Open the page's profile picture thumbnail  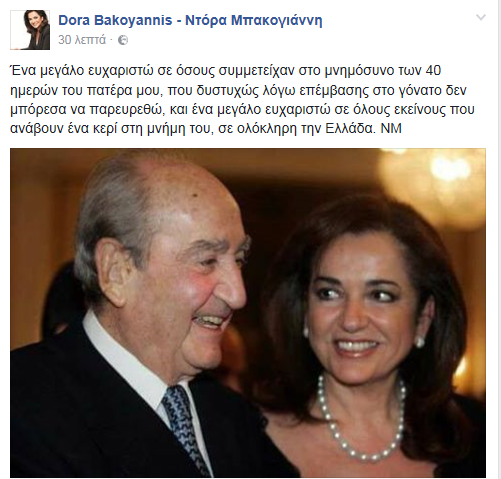pos(30,30)
